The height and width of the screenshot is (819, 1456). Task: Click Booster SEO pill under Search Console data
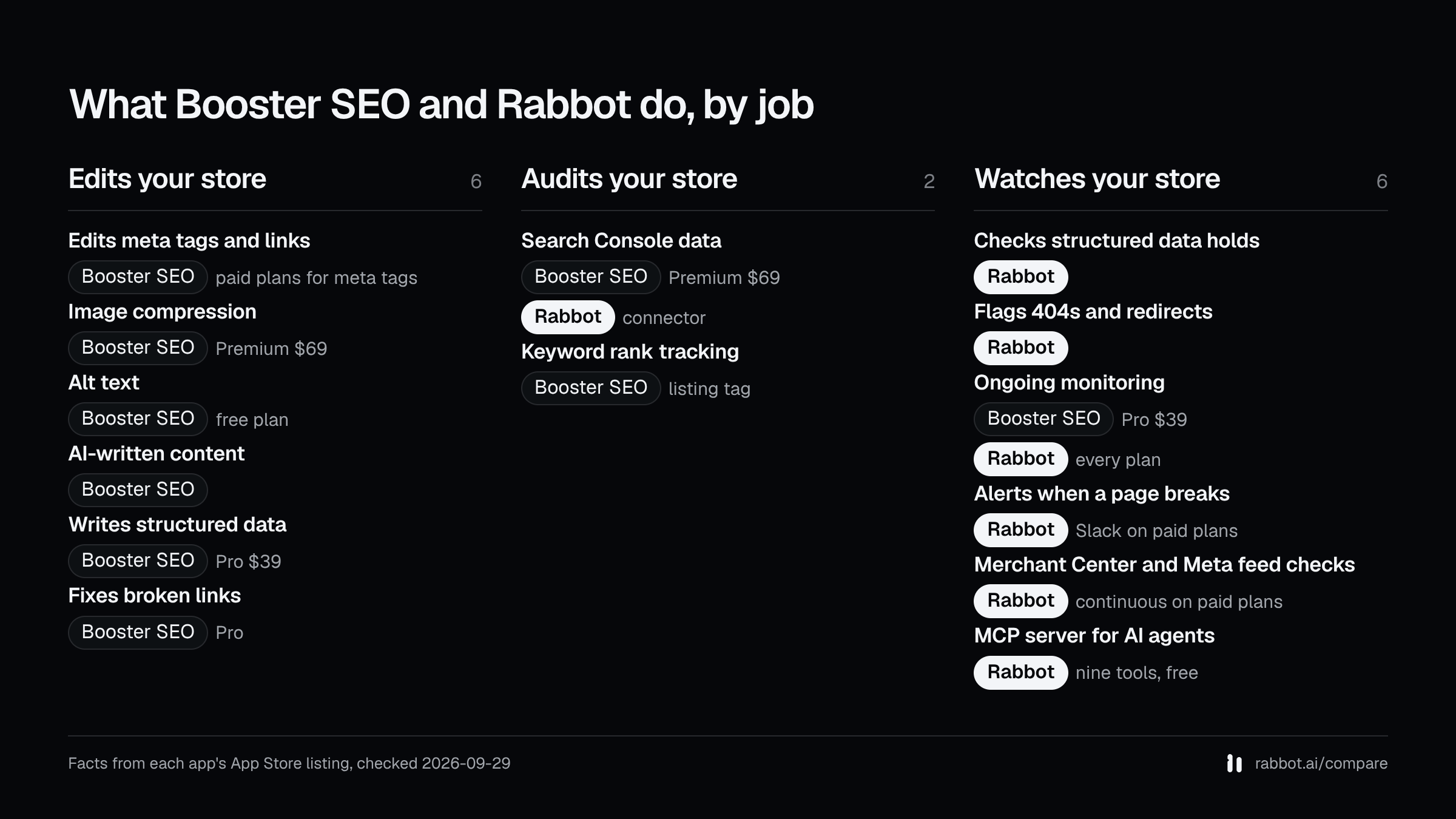(x=591, y=277)
